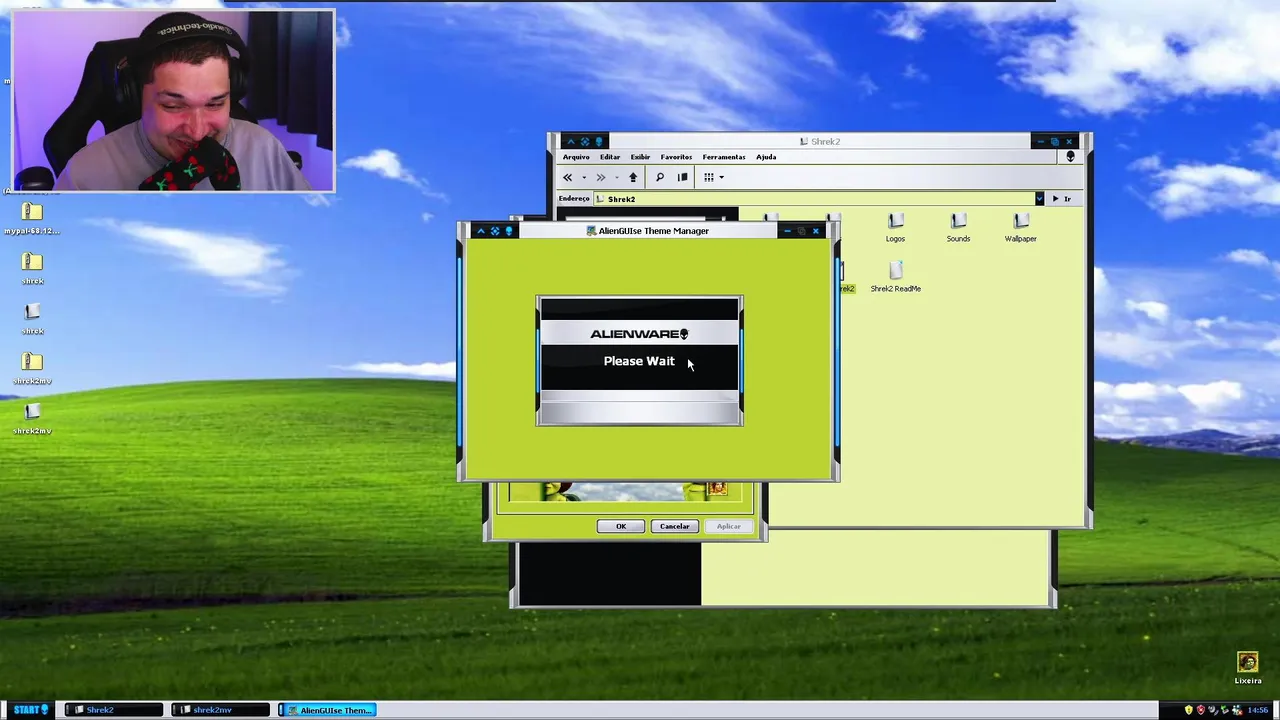Select the Shrek2 ReadMe file

[x=896, y=277]
